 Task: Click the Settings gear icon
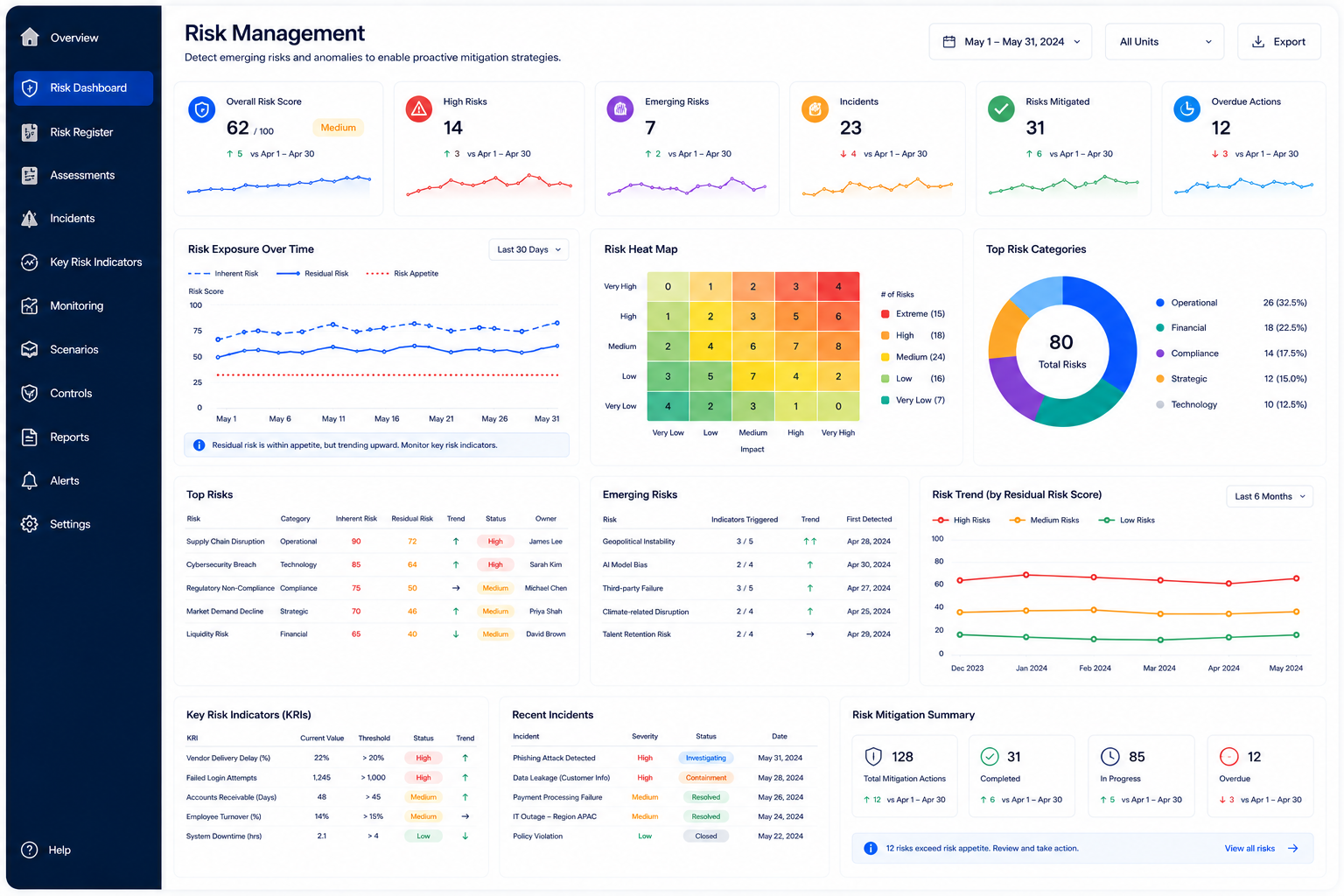click(30, 524)
